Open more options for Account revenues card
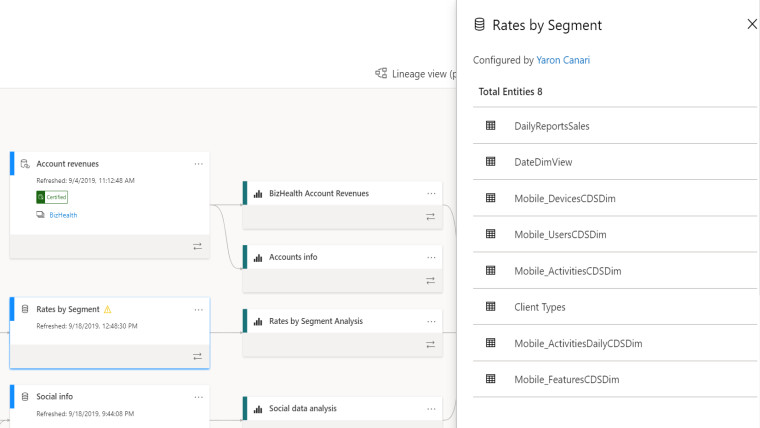This screenshot has width=760, height=428. click(198, 164)
